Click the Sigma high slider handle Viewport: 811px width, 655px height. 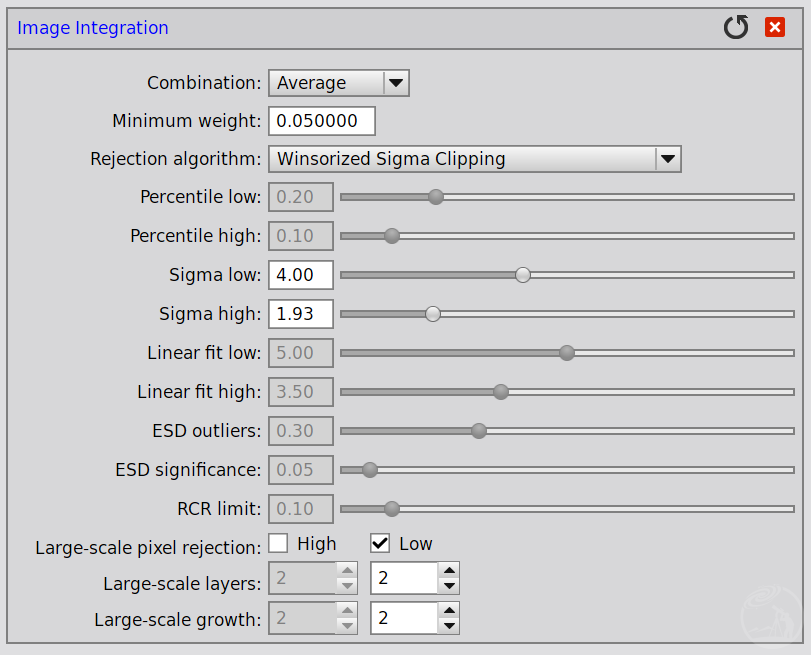pyautogui.click(x=433, y=314)
